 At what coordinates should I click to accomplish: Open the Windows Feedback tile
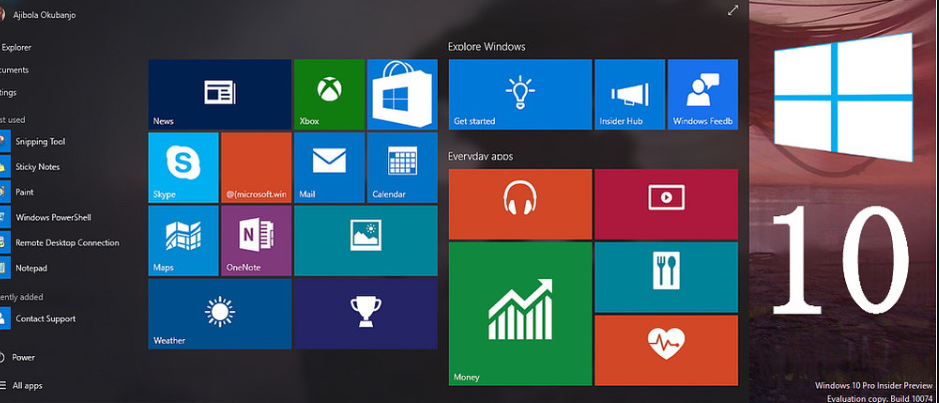[x=703, y=94]
